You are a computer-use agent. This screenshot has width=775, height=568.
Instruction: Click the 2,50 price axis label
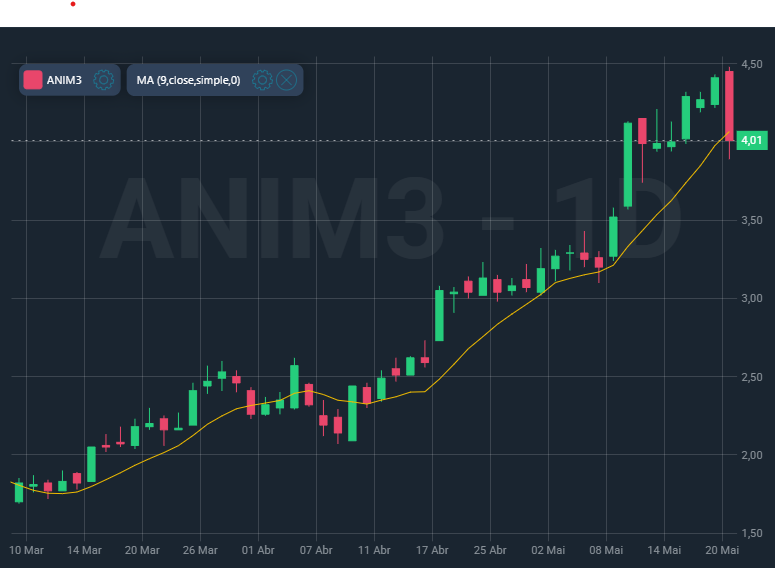[x=751, y=377]
